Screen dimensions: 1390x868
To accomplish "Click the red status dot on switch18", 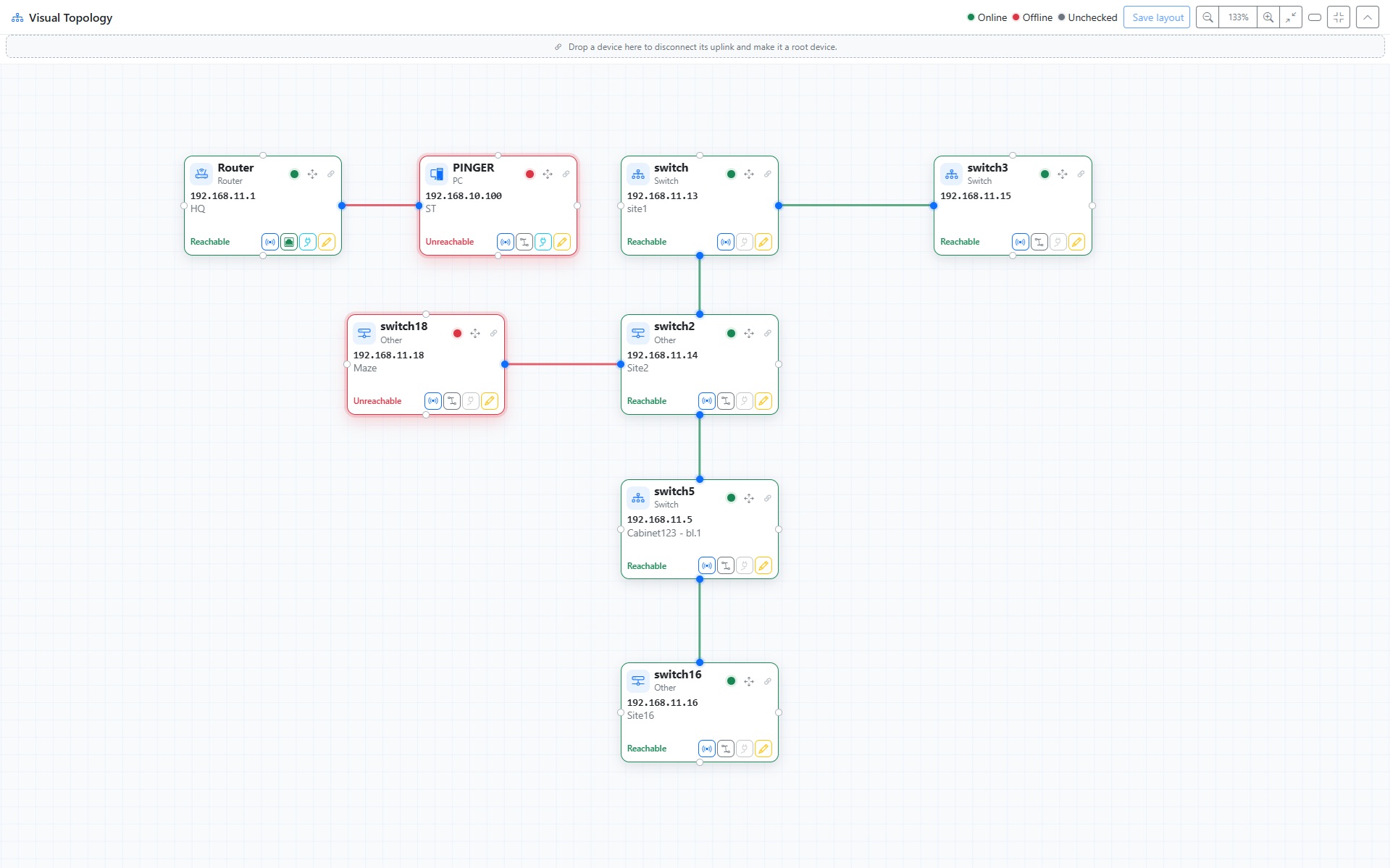I will (457, 334).
